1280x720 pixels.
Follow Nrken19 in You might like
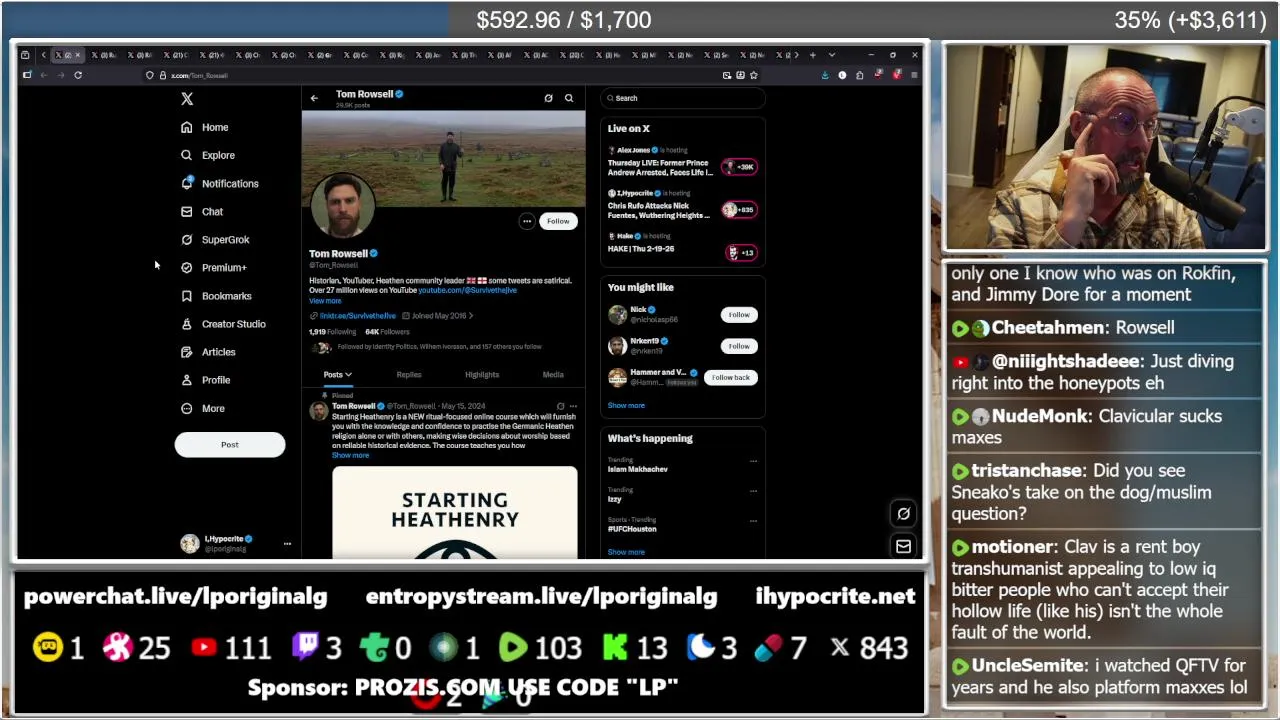point(739,346)
